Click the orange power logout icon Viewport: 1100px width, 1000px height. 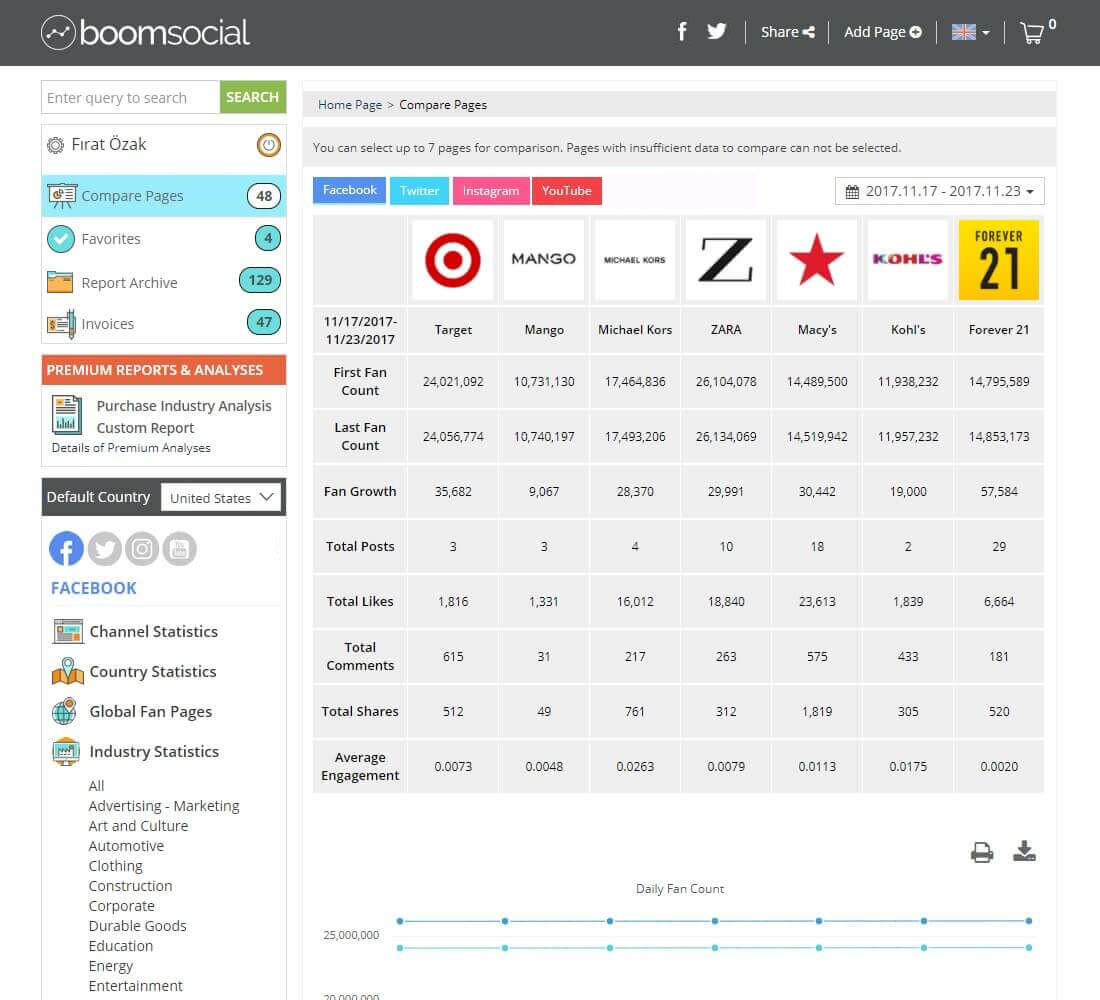[268, 145]
